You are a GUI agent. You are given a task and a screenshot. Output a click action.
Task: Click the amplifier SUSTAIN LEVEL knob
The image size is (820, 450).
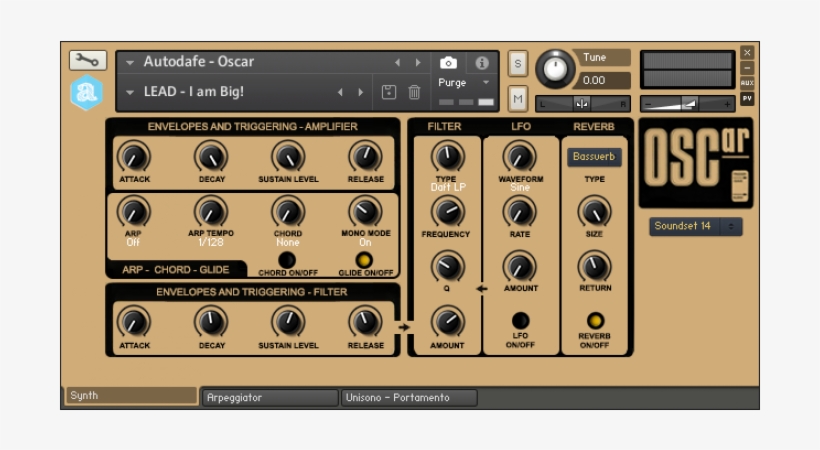point(288,157)
